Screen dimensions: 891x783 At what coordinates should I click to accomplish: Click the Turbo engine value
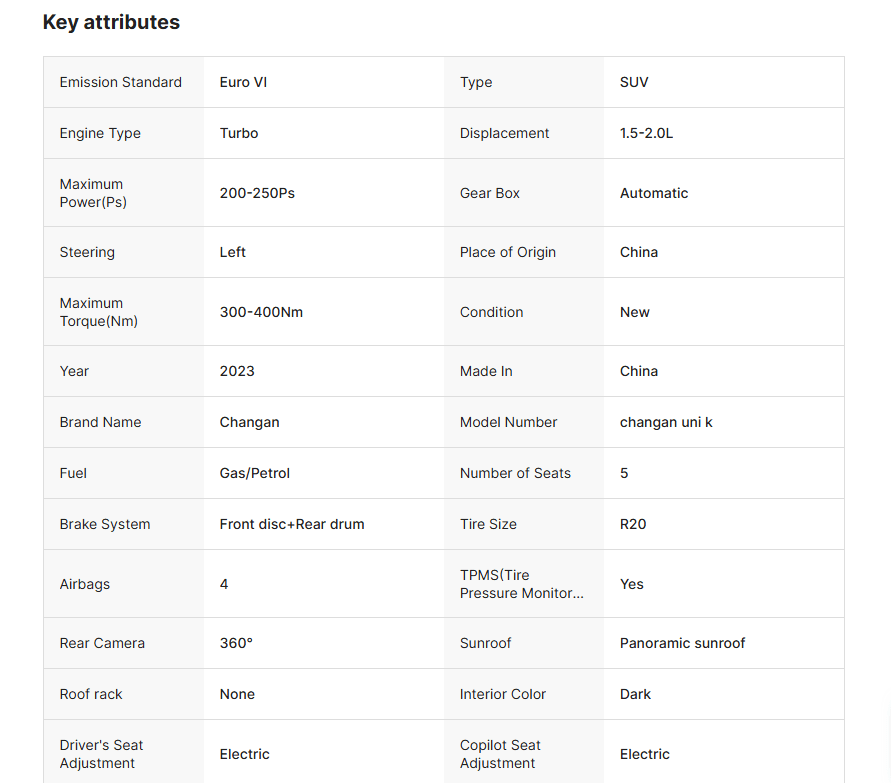[x=239, y=133]
